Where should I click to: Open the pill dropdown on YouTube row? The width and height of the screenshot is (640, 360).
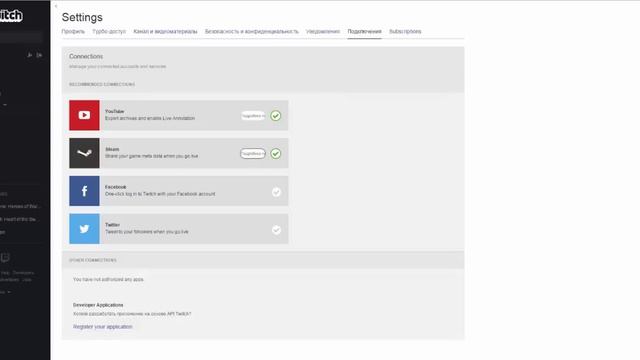point(253,116)
